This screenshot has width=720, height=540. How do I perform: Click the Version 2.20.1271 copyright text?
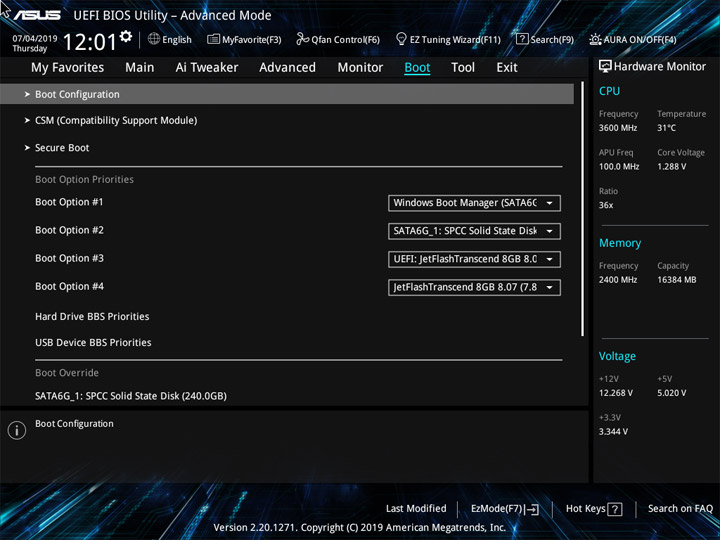(360, 528)
